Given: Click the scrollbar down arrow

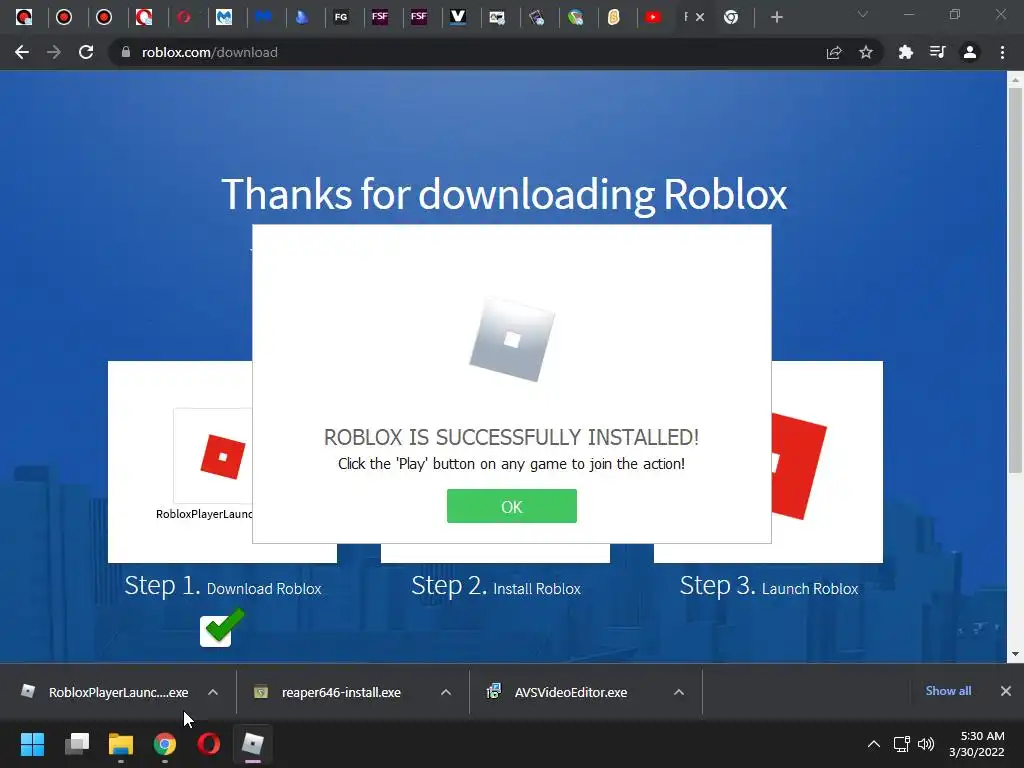Looking at the screenshot, I should click(x=1015, y=654).
